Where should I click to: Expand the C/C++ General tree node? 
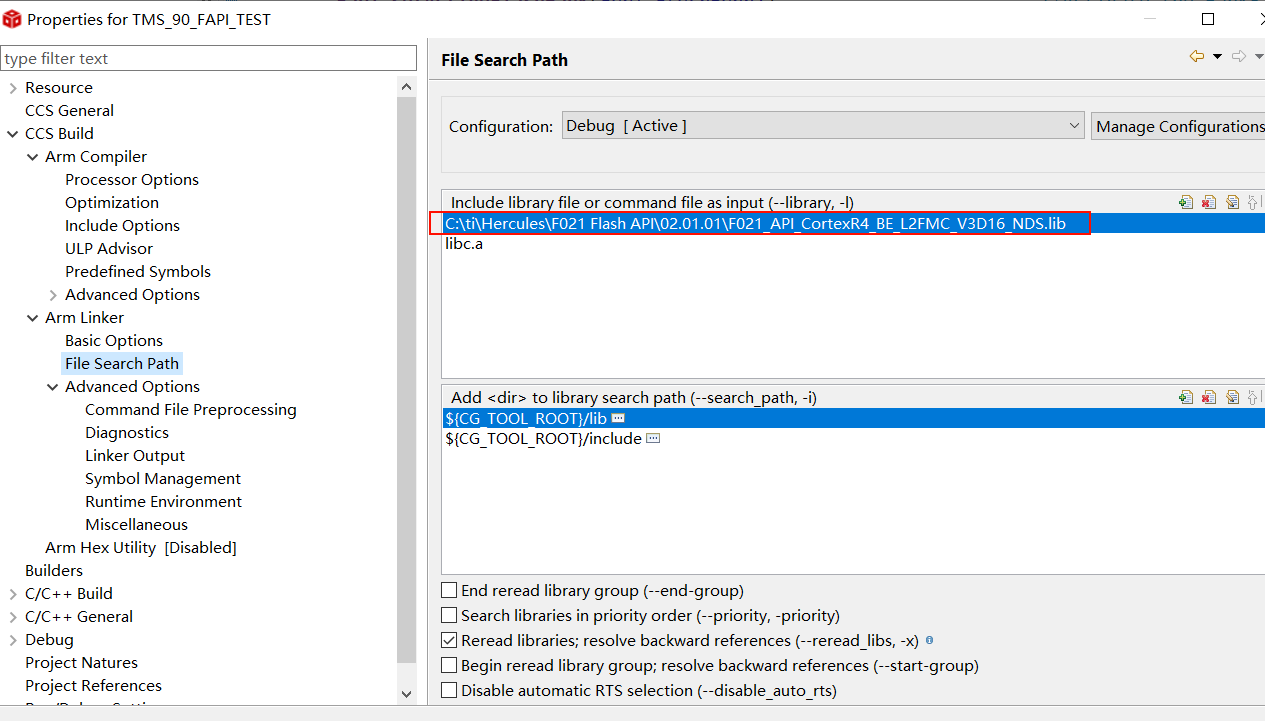click(x=13, y=617)
